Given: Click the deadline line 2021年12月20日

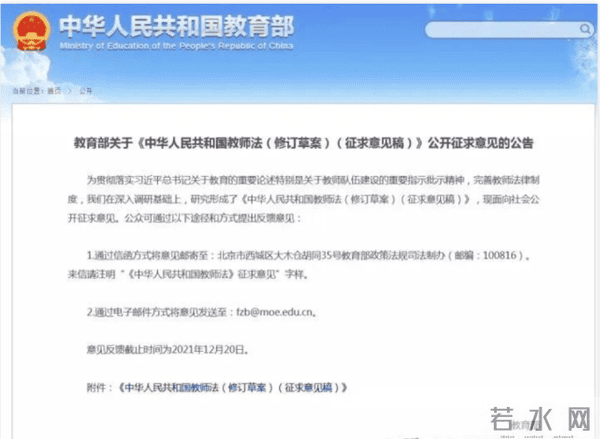Looking at the screenshot, I should 179,349.
